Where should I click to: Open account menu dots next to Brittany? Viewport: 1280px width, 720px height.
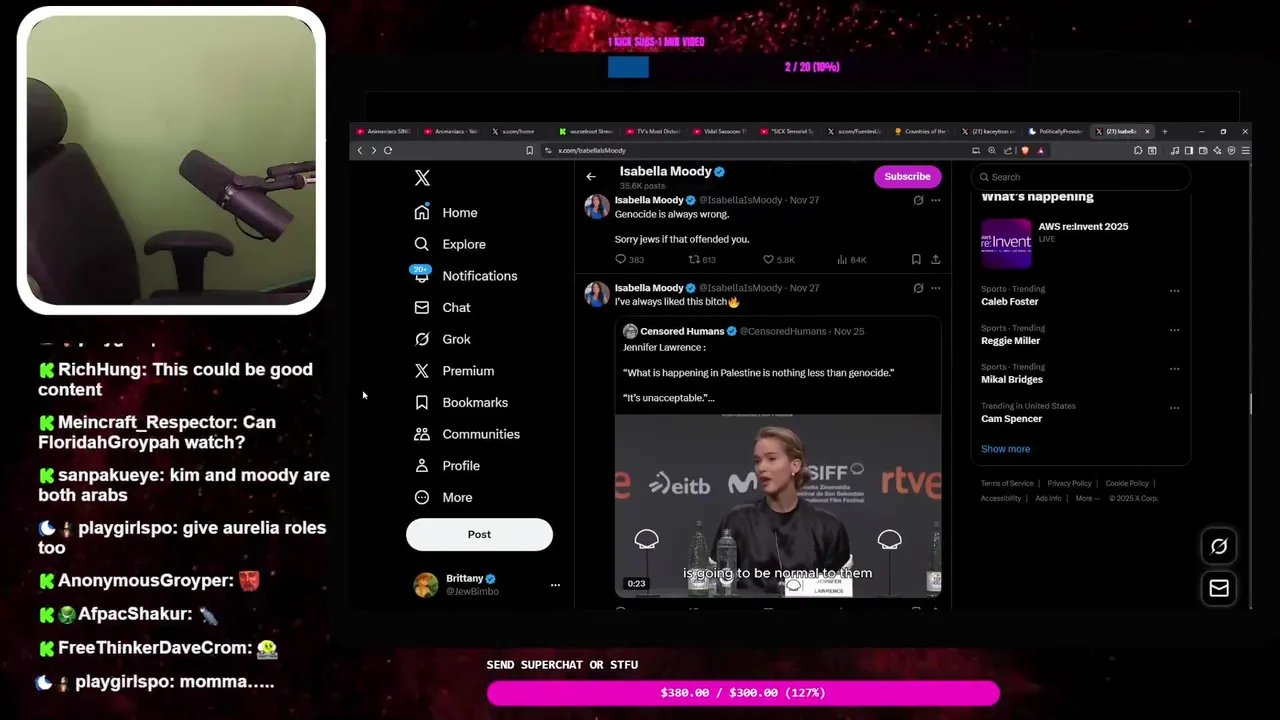(555, 585)
